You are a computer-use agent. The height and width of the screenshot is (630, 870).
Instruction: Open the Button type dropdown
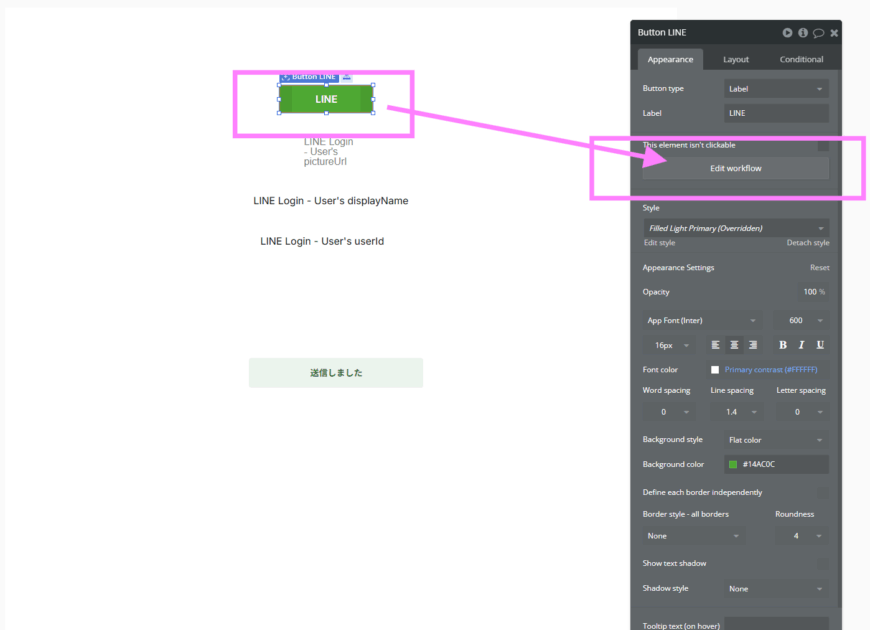776,89
